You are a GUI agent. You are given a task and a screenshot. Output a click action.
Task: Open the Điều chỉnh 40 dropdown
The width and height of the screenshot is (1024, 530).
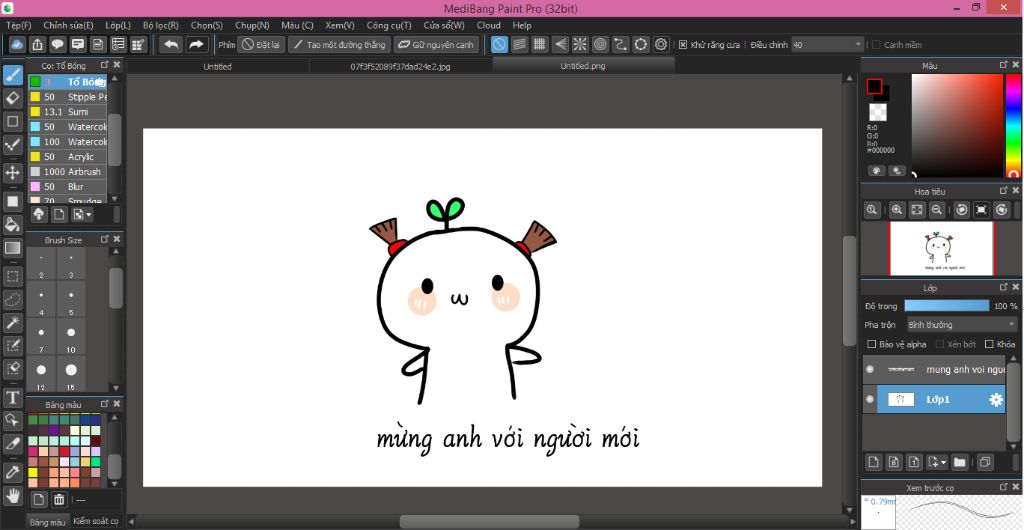[827, 44]
